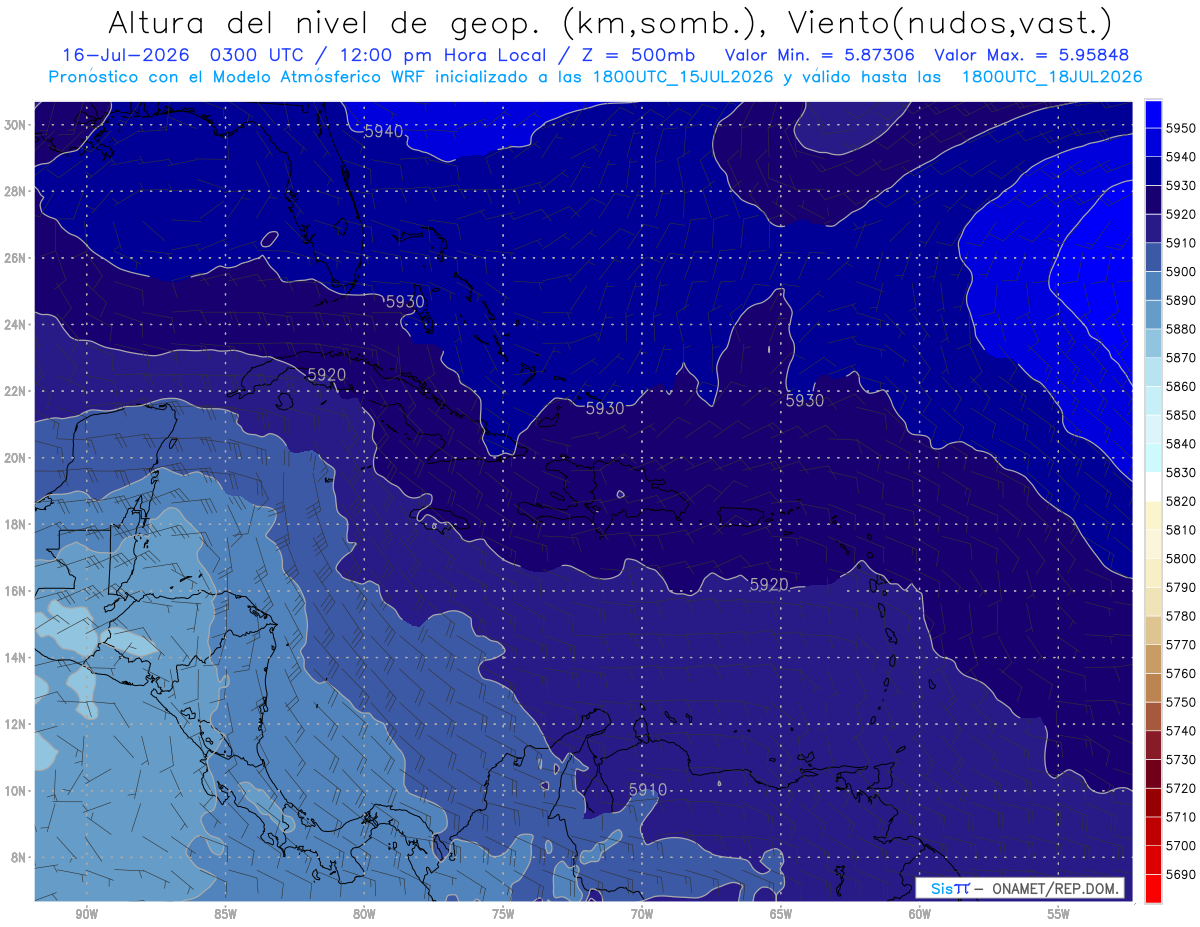Screen dimensions: 1200x927
Task: Click the 5820 value in the color bar
Action: (1181, 501)
